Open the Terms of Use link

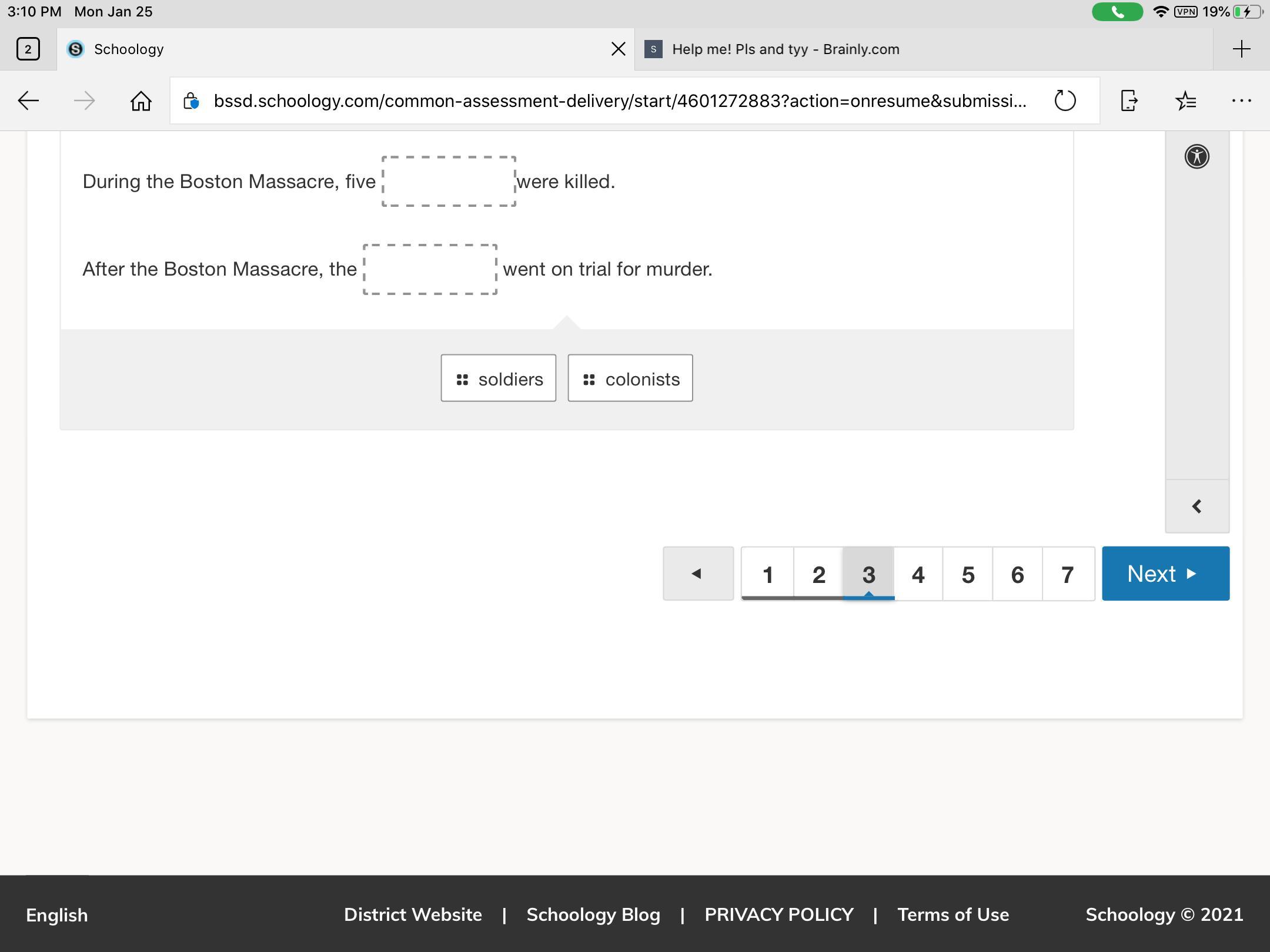pyautogui.click(x=952, y=914)
